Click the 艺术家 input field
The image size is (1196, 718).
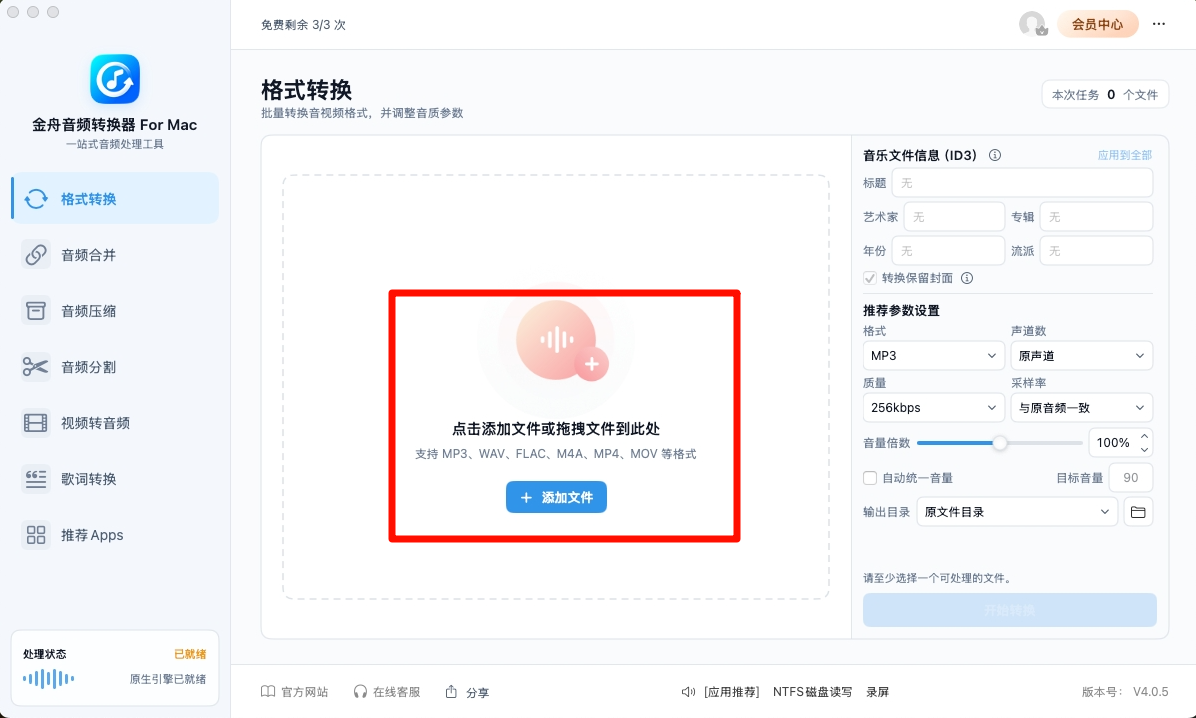tap(954, 217)
